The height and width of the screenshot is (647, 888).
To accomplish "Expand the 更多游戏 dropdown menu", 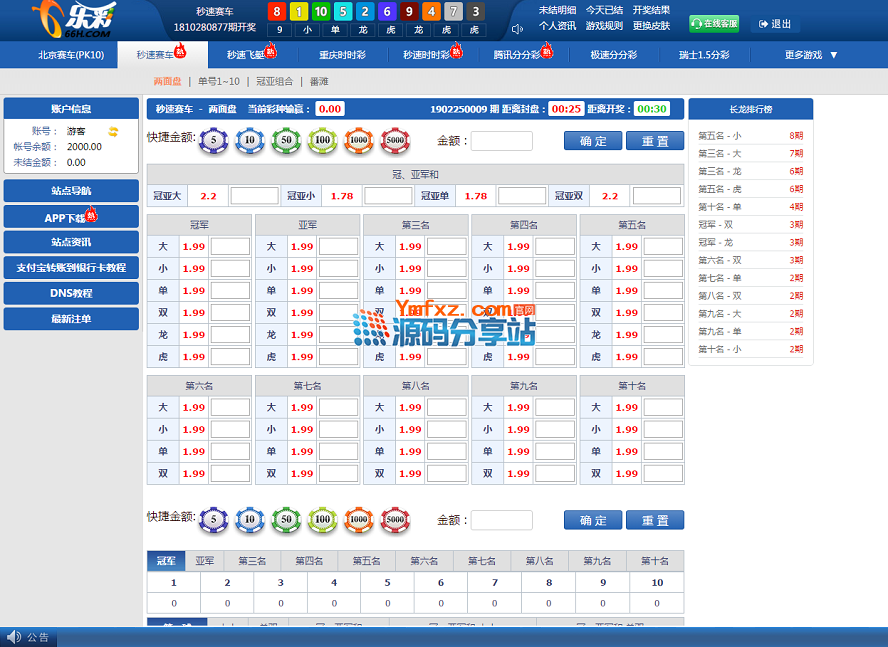I will pyautogui.click(x=811, y=55).
